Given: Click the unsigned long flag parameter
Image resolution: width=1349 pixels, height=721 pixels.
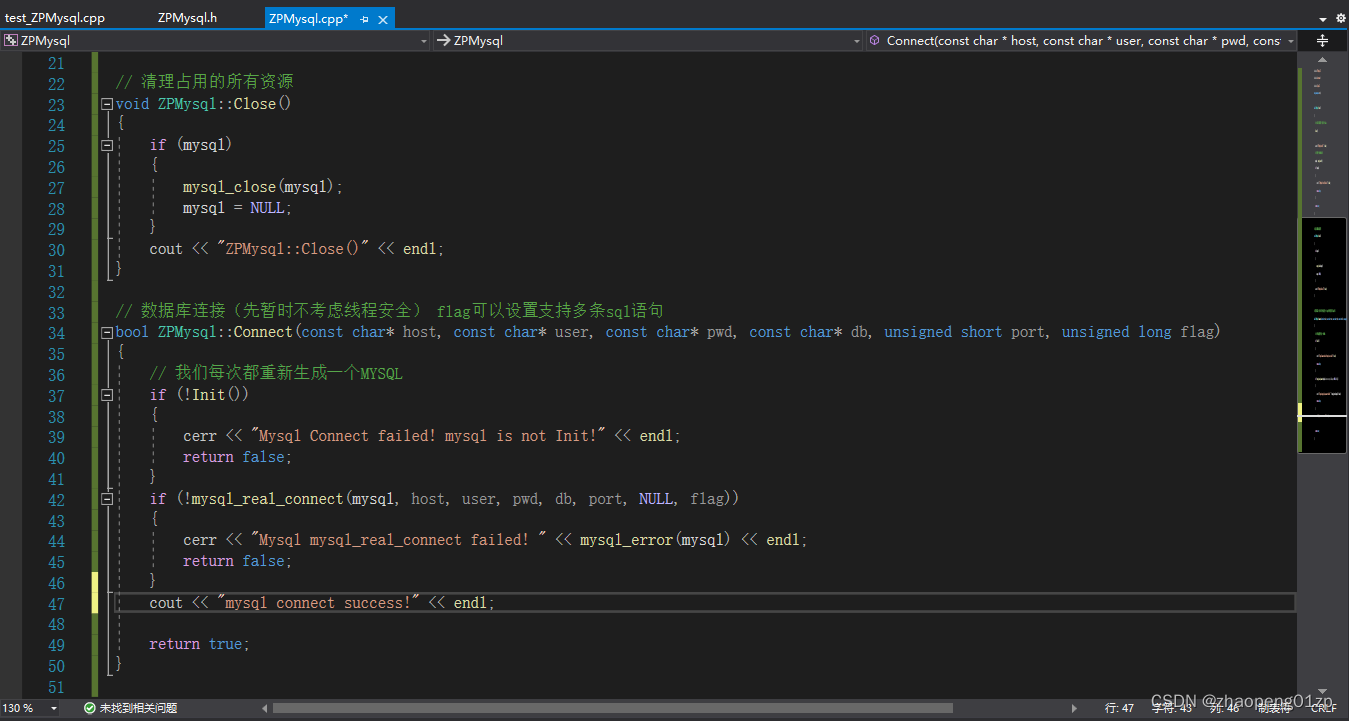Looking at the screenshot, I should click(x=1138, y=332).
